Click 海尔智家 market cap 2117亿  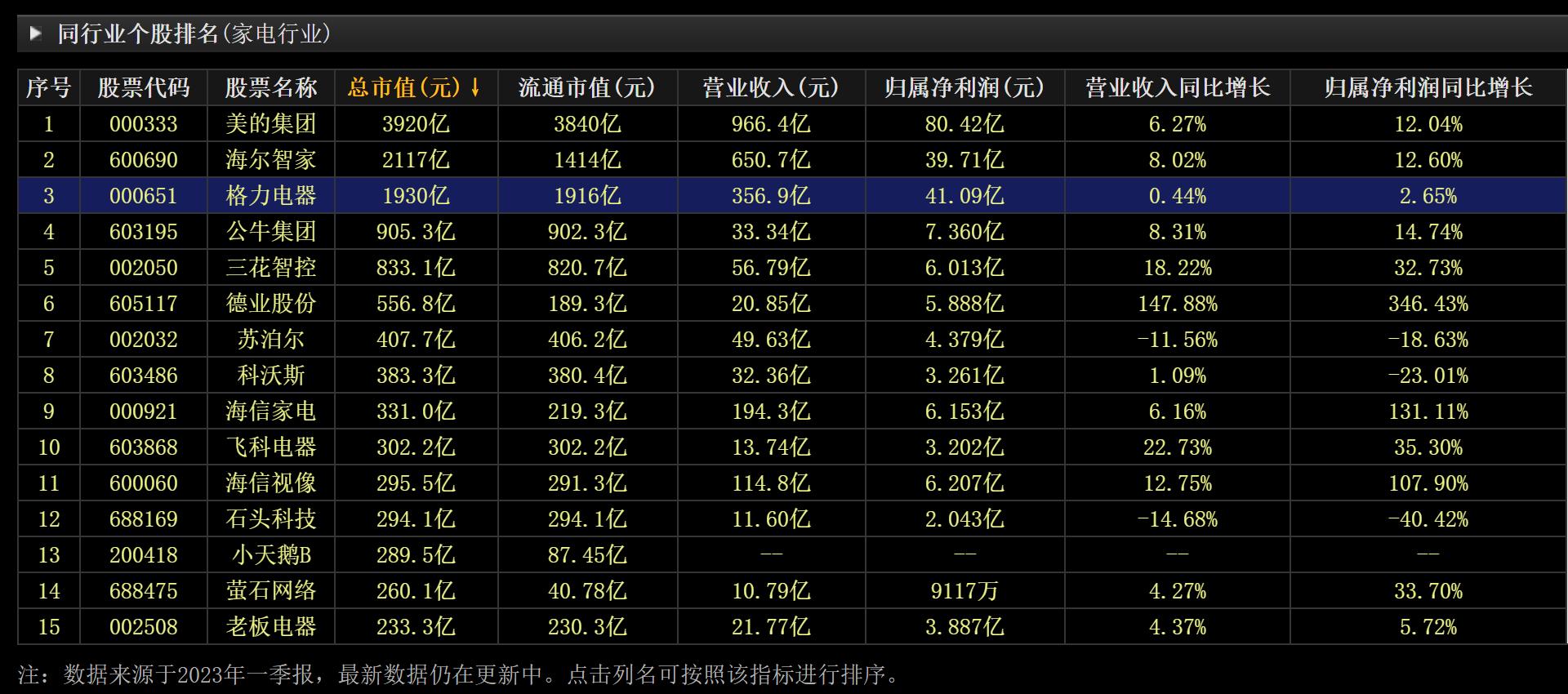416,160
